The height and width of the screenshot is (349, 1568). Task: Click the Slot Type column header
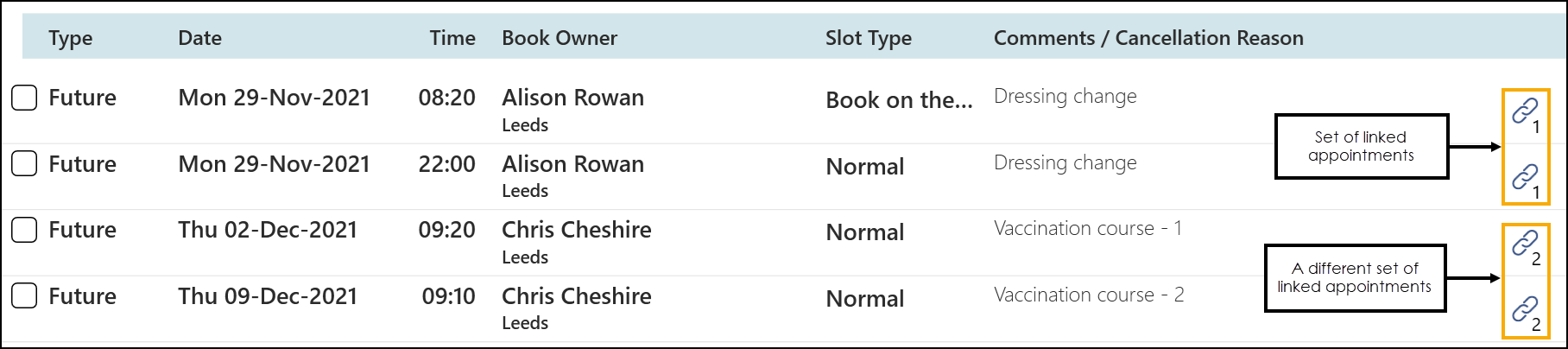[x=868, y=38]
